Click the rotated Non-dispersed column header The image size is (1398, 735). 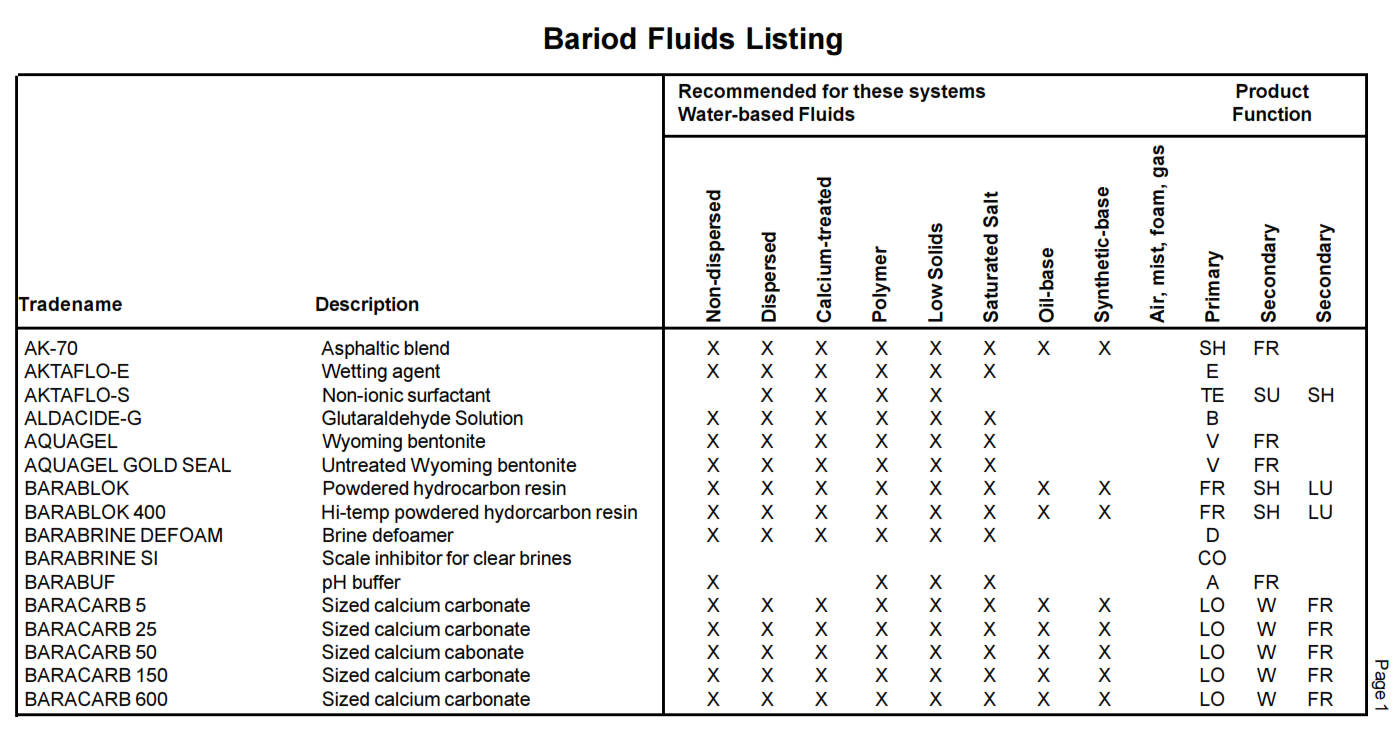tap(713, 256)
